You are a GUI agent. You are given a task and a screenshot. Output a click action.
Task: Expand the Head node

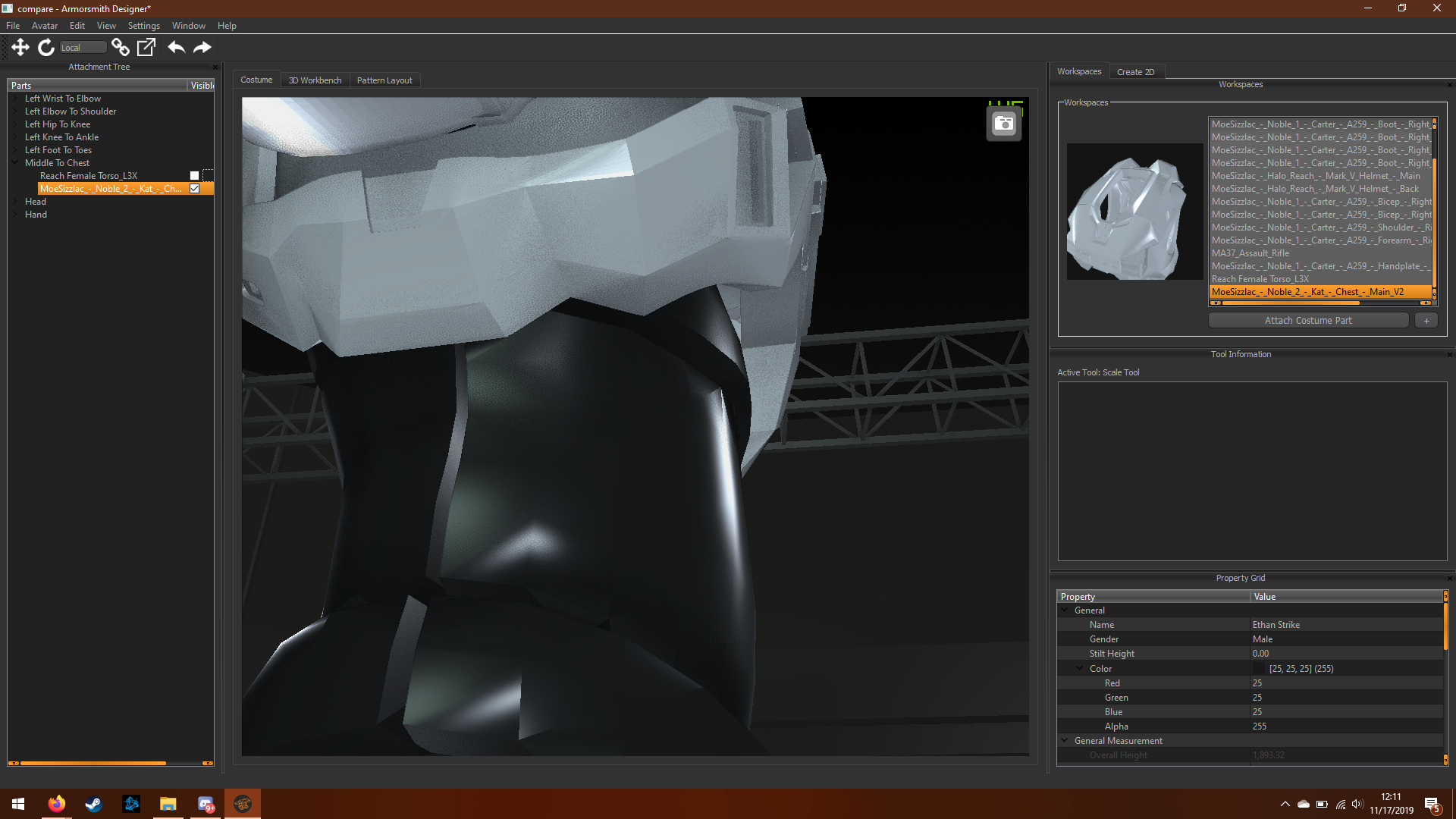point(15,202)
